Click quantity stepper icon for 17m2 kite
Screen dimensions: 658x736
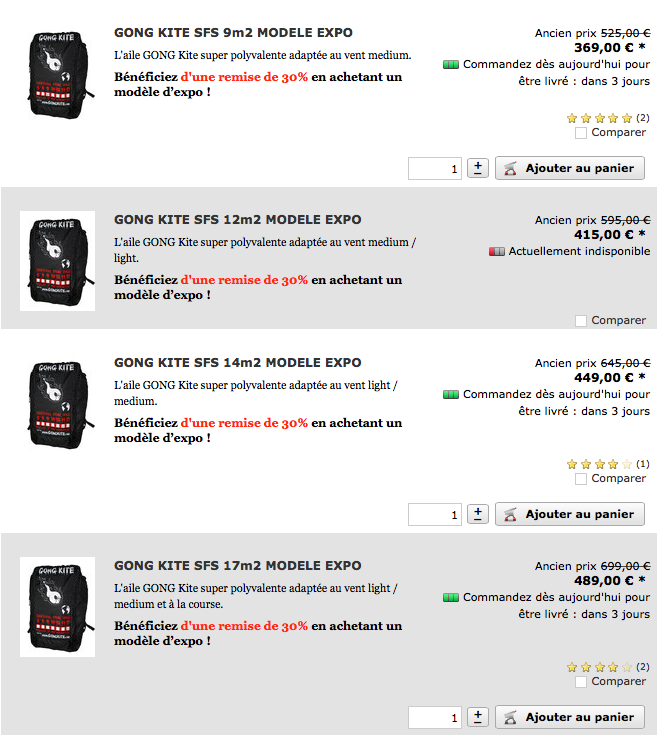[x=478, y=717]
